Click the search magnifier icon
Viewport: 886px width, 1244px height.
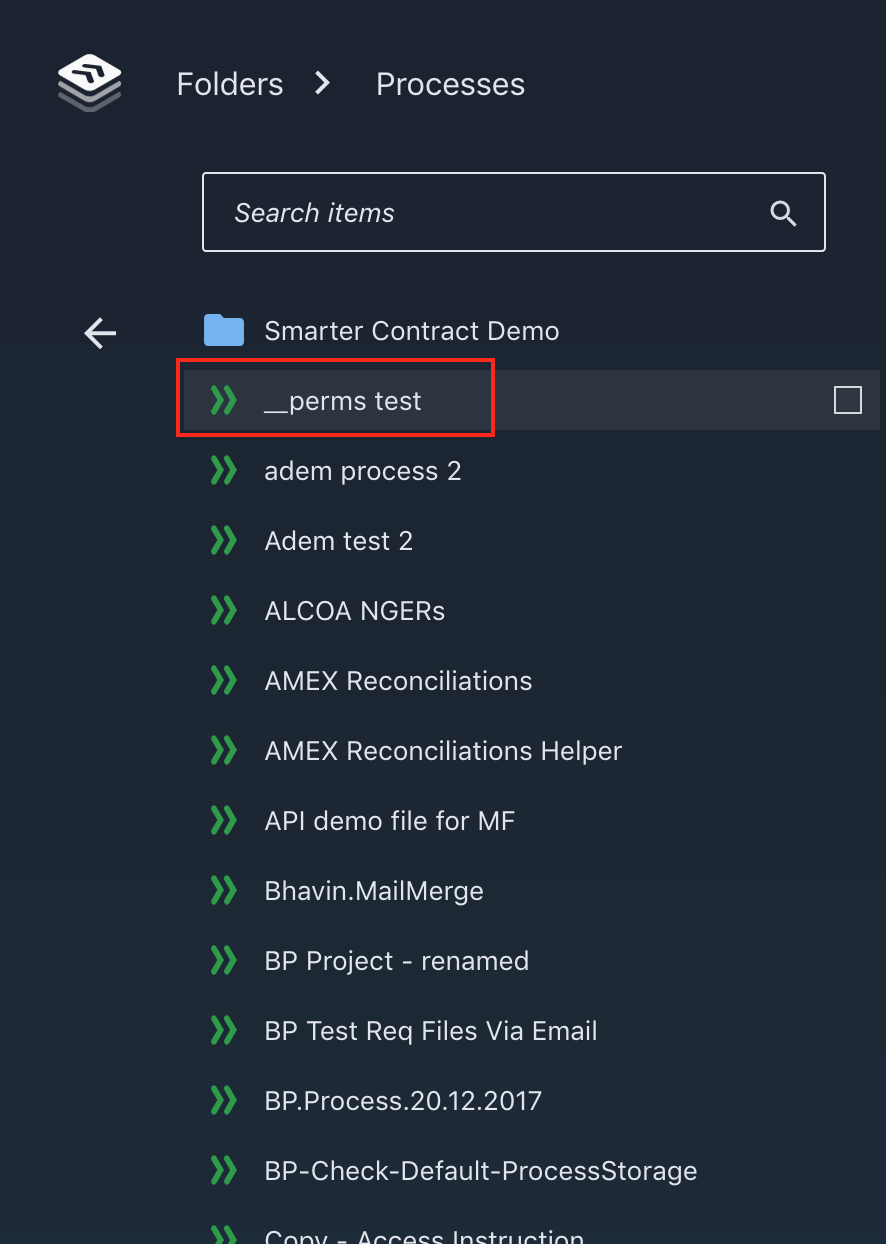tap(783, 212)
